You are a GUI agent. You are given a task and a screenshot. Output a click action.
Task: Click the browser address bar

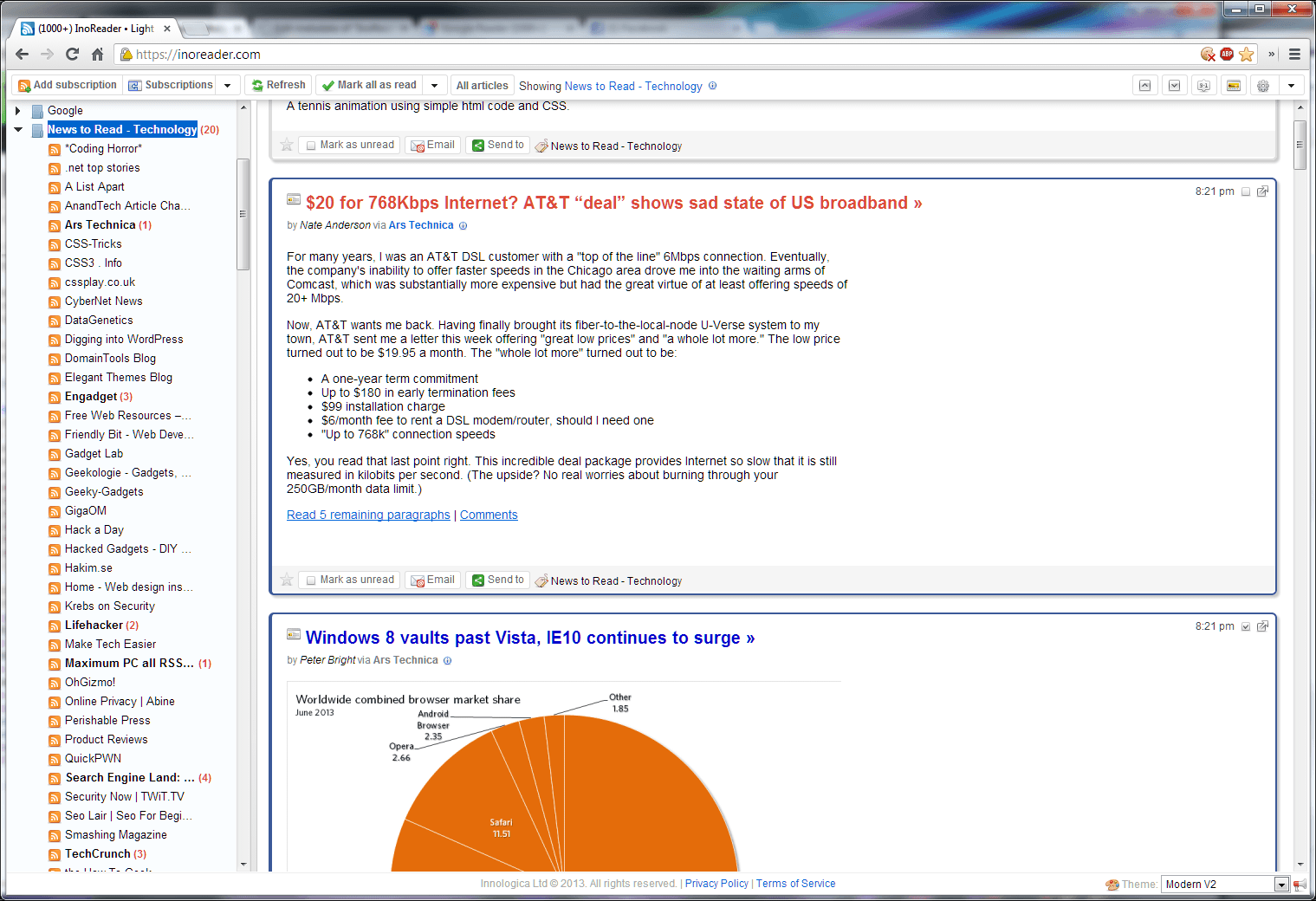658,54
